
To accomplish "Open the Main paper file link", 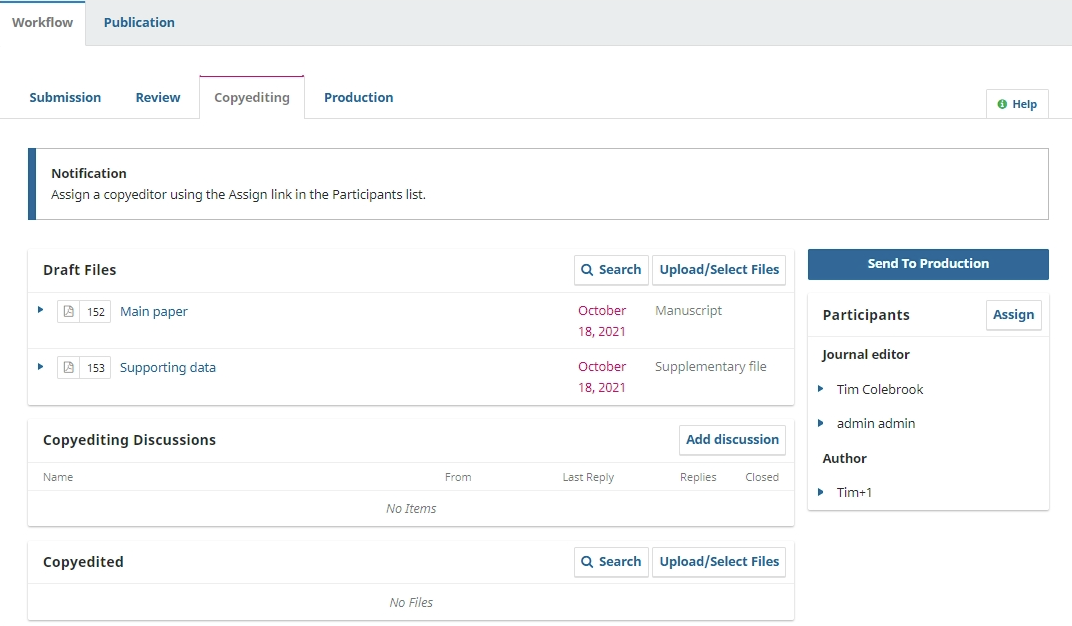I will pos(154,312).
